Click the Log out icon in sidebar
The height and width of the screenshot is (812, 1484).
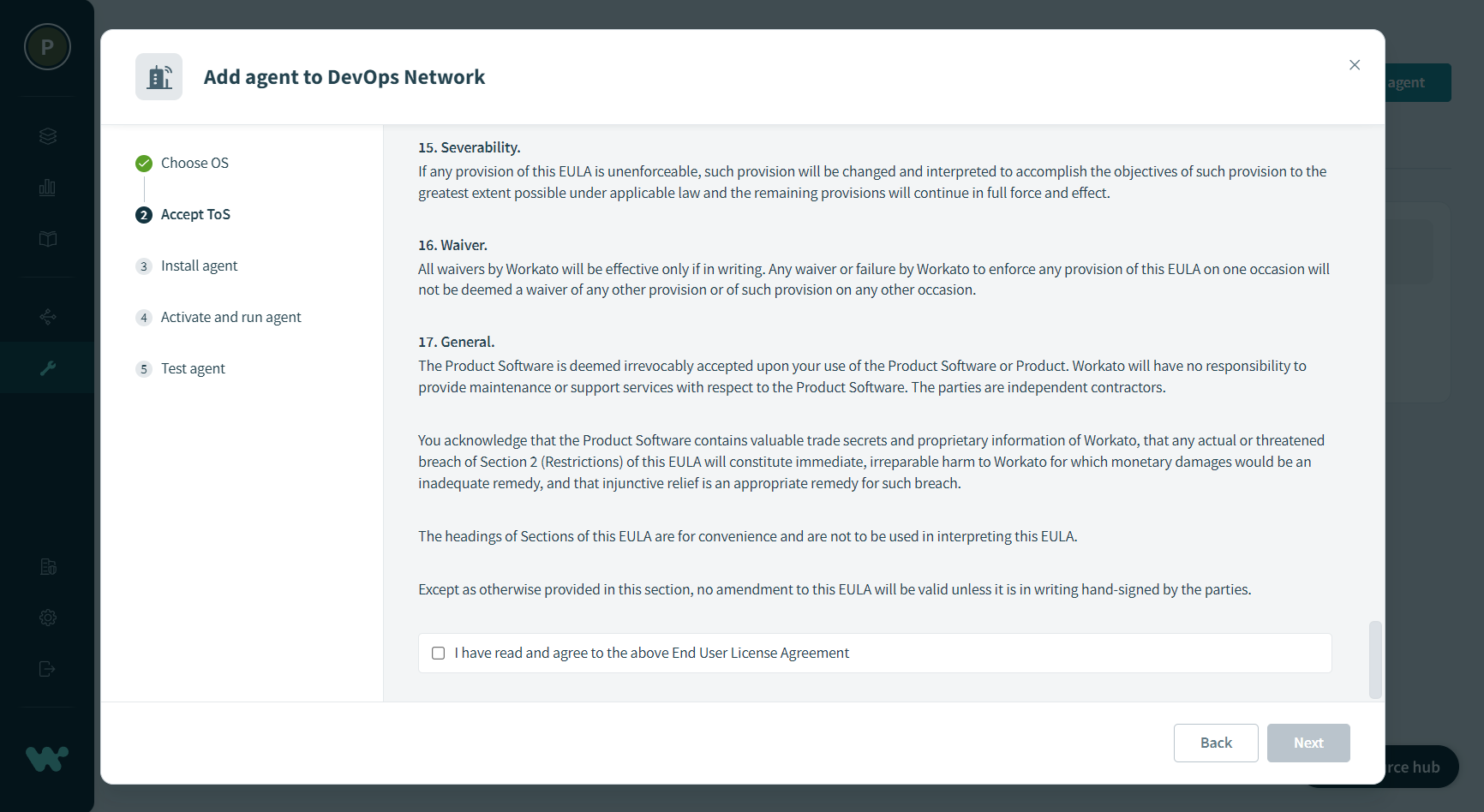[x=48, y=669]
